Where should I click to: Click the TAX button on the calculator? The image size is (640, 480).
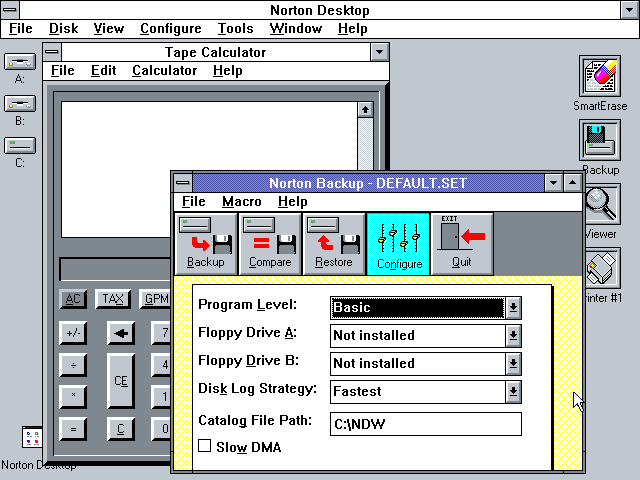(113, 299)
